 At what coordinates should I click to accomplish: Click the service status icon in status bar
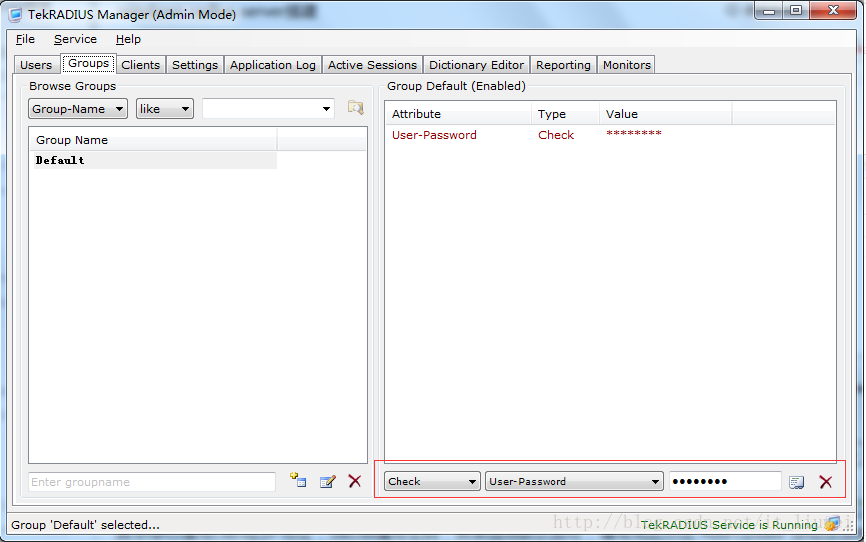tap(832, 524)
